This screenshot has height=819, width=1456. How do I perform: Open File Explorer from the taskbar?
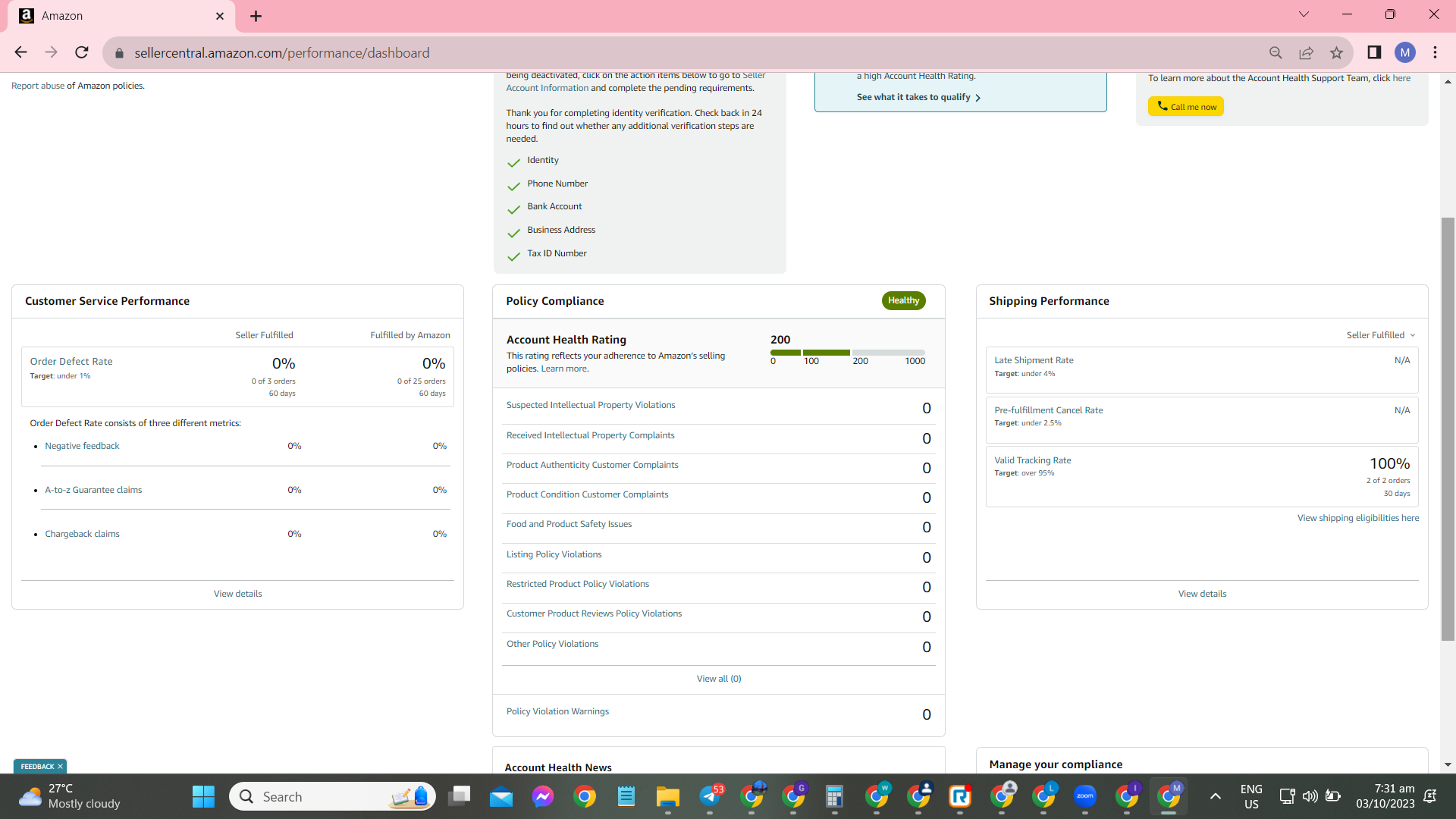(668, 796)
